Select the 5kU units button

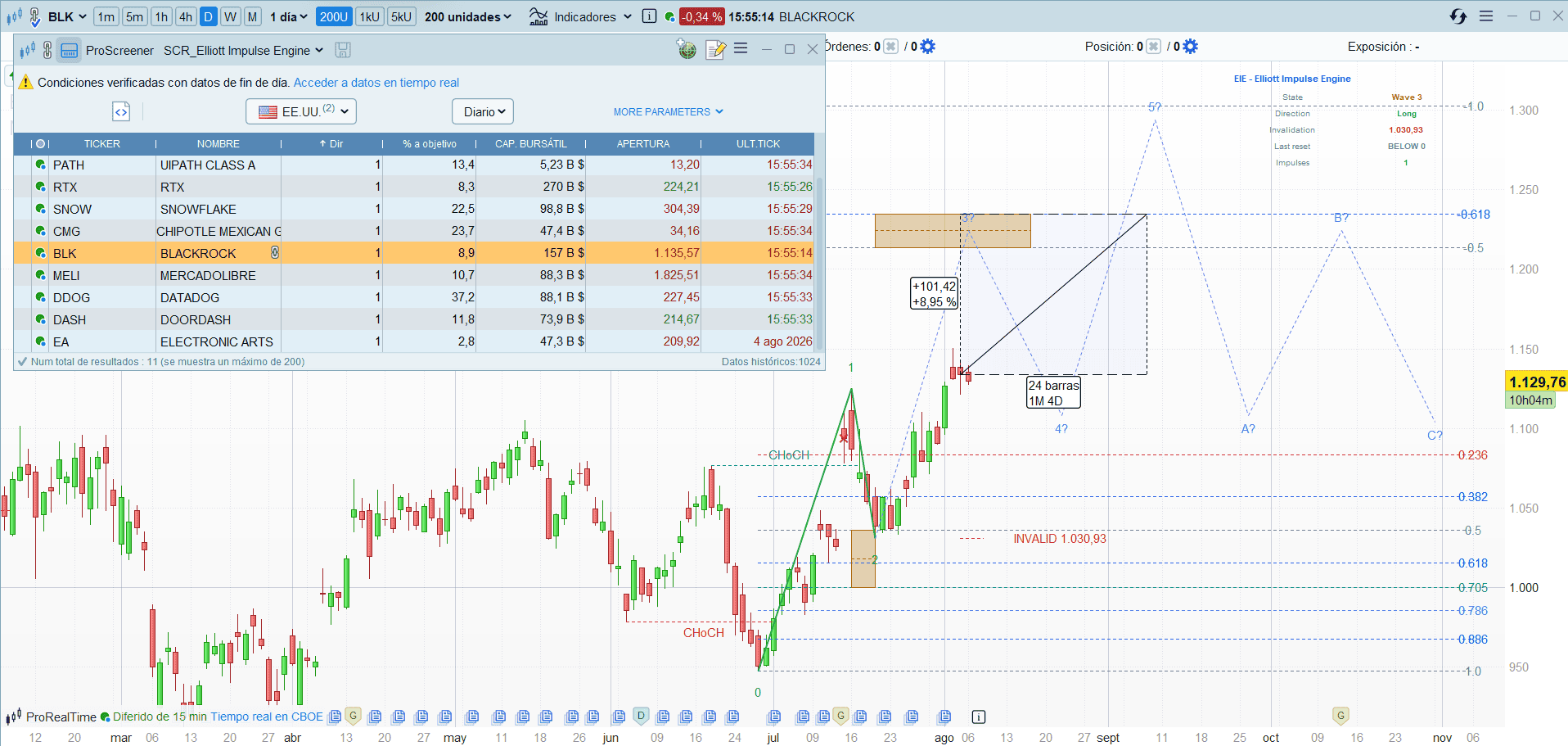point(401,16)
